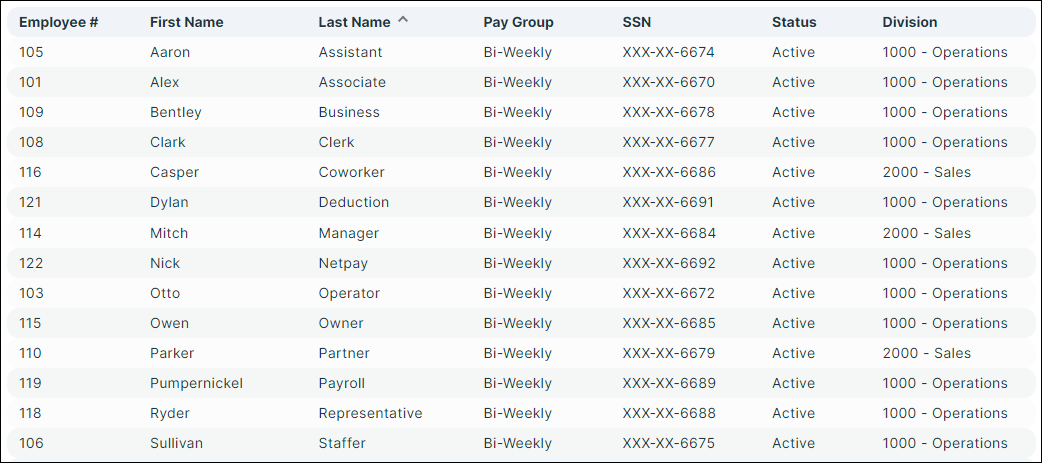Click the Pay Group column header
Screen dimensions: 1042x463
(518, 22)
